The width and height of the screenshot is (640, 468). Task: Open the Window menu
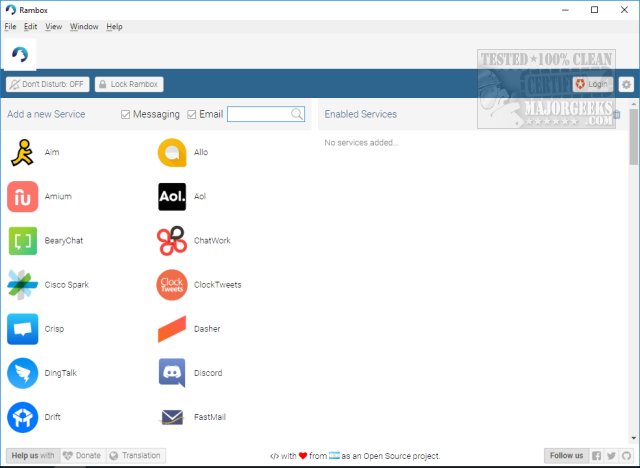click(x=84, y=27)
